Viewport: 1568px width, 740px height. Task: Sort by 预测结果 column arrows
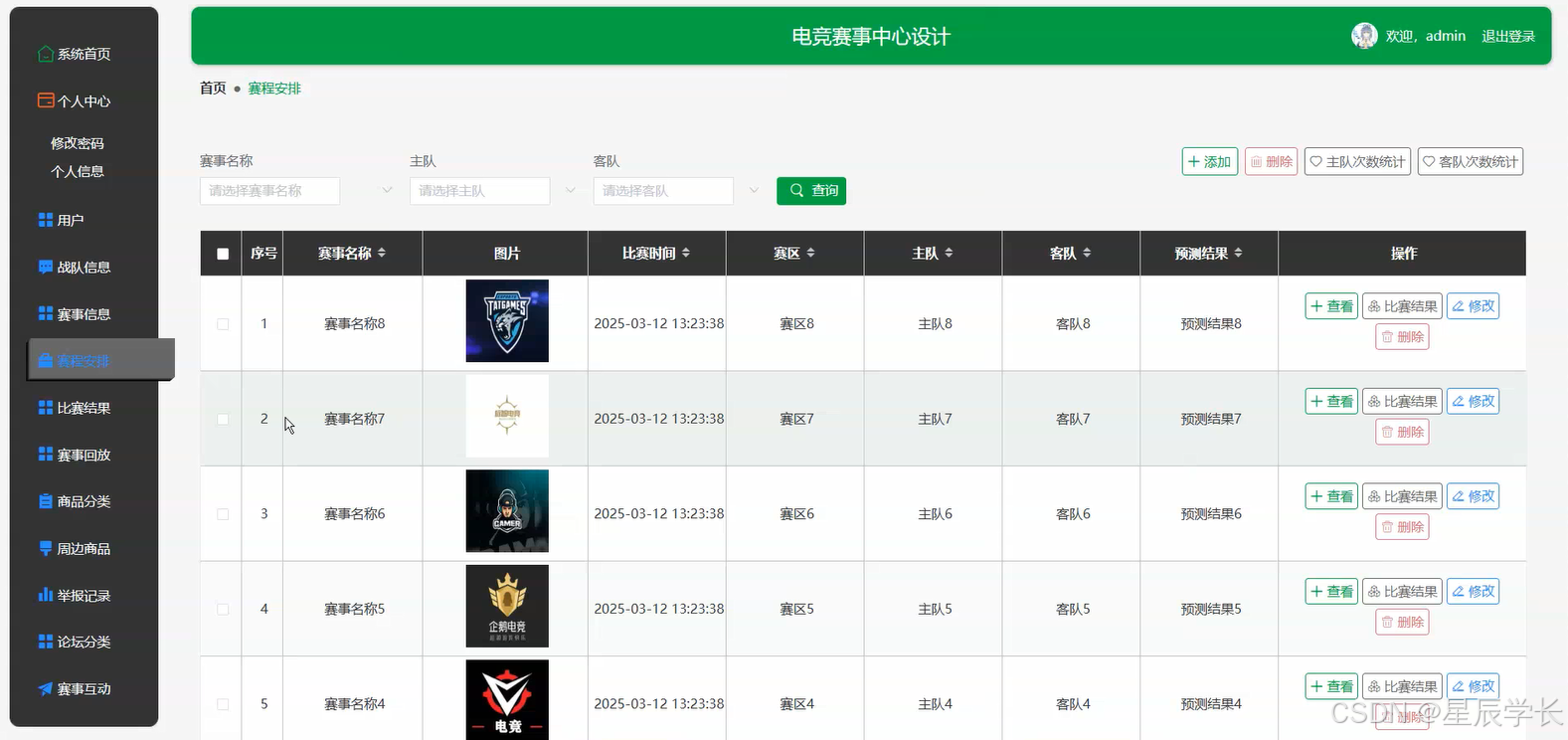(x=1238, y=254)
